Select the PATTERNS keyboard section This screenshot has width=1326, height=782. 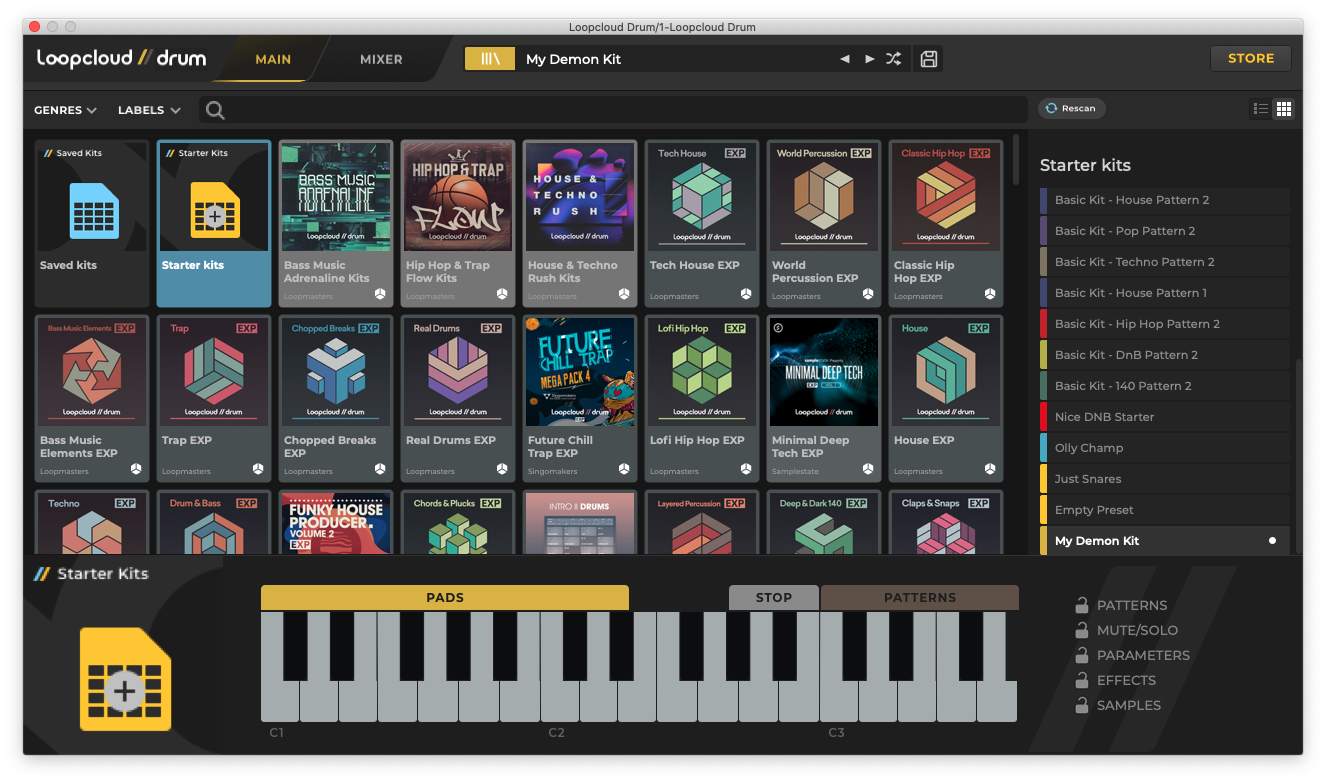click(x=920, y=597)
